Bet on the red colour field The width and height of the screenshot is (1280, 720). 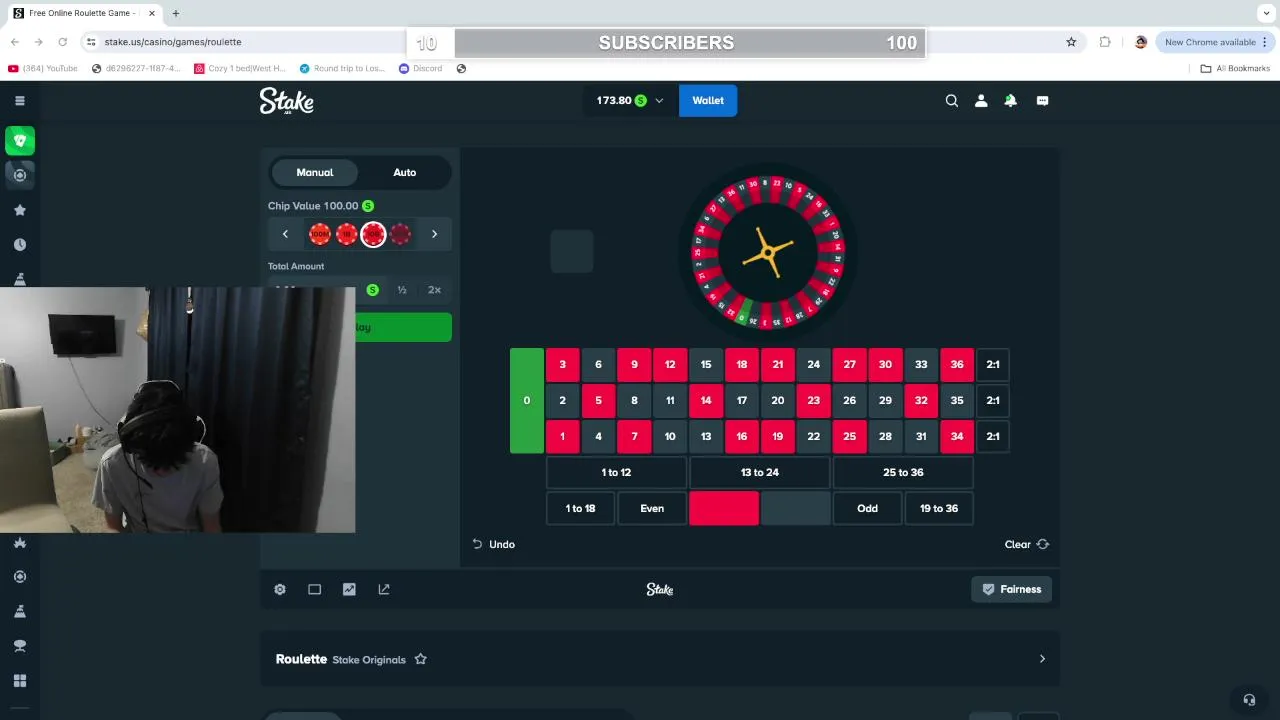click(724, 508)
